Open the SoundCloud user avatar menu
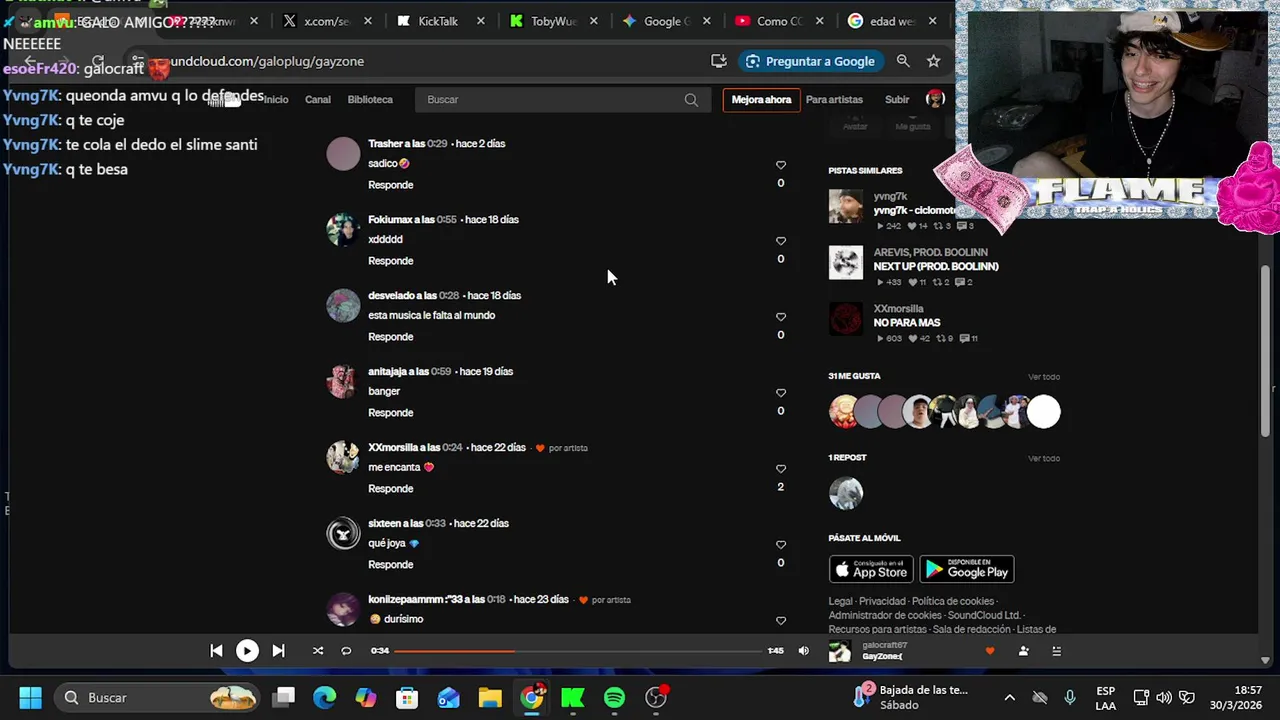This screenshot has width=1280, height=720. pos(936,99)
